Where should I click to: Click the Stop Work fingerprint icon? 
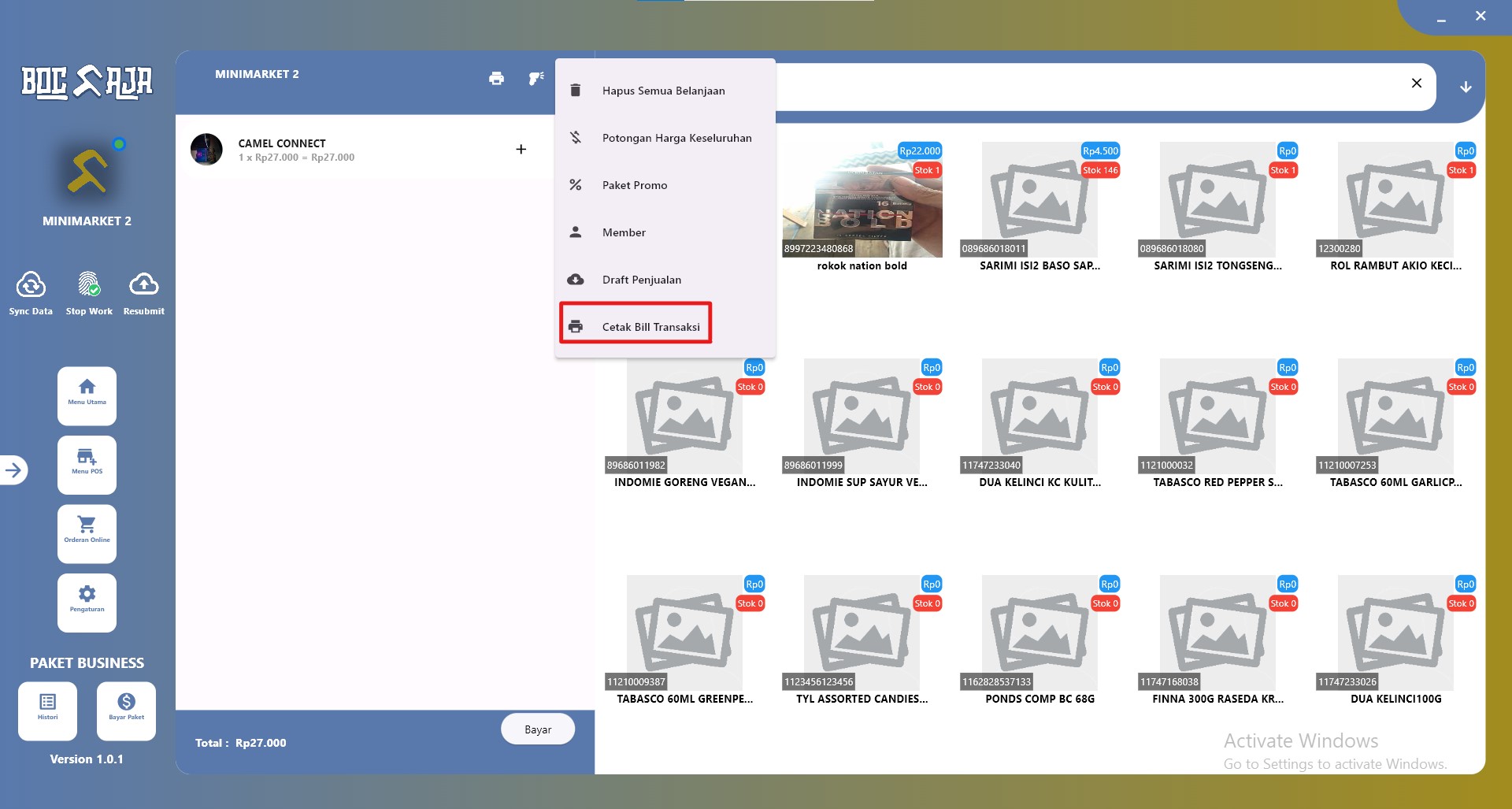coord(89,285)
